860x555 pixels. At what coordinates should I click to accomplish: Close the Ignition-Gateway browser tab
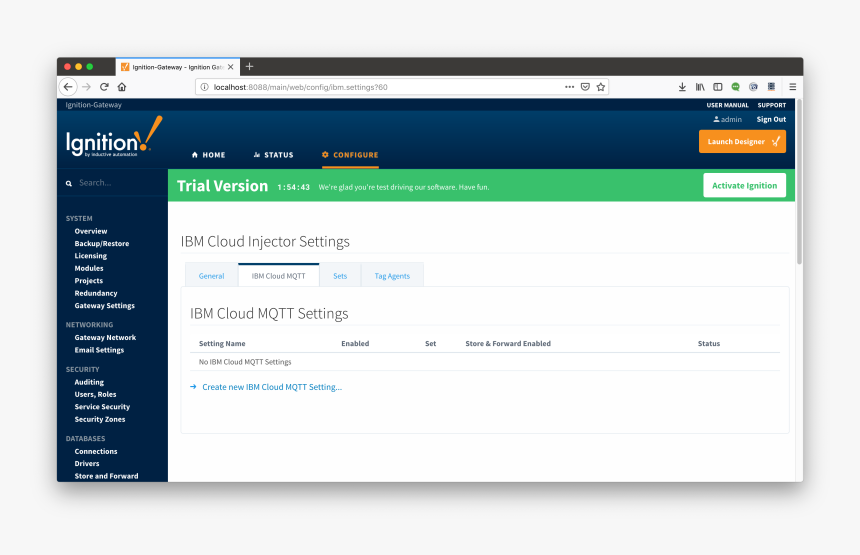(230, 67)
